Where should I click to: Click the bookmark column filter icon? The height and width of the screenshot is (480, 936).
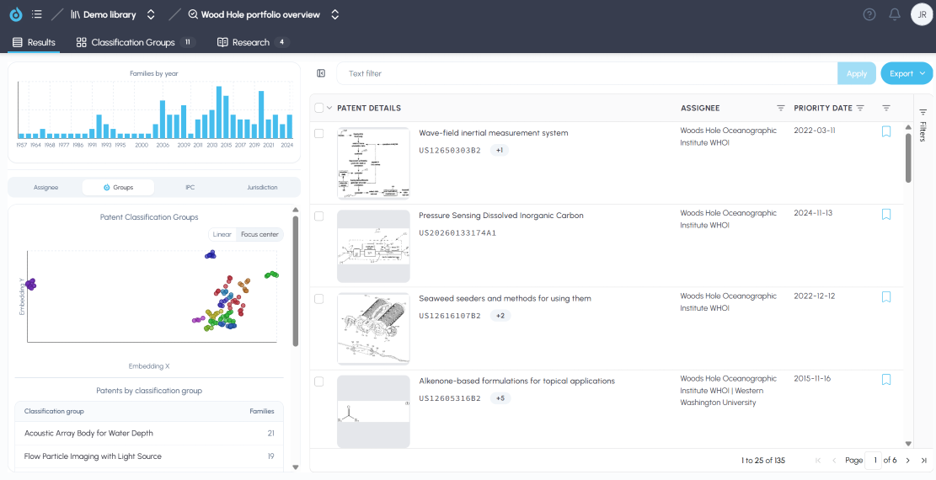point(886,108)
